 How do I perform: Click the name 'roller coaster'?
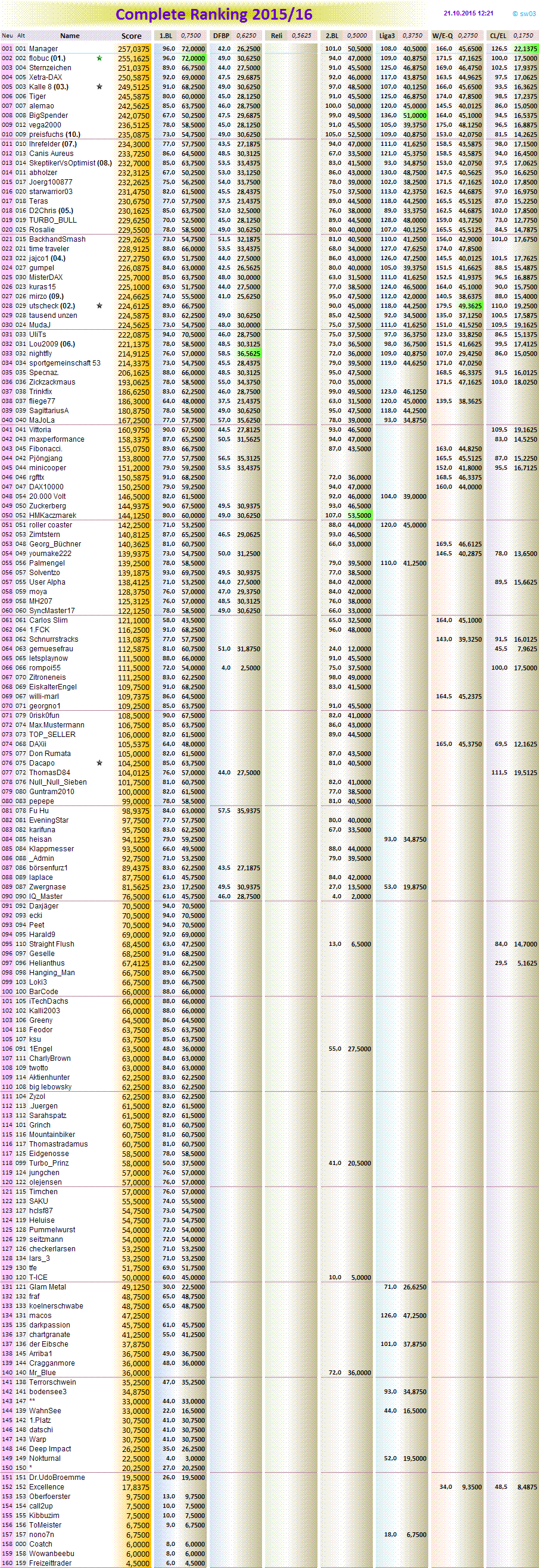tap(51, 524)
